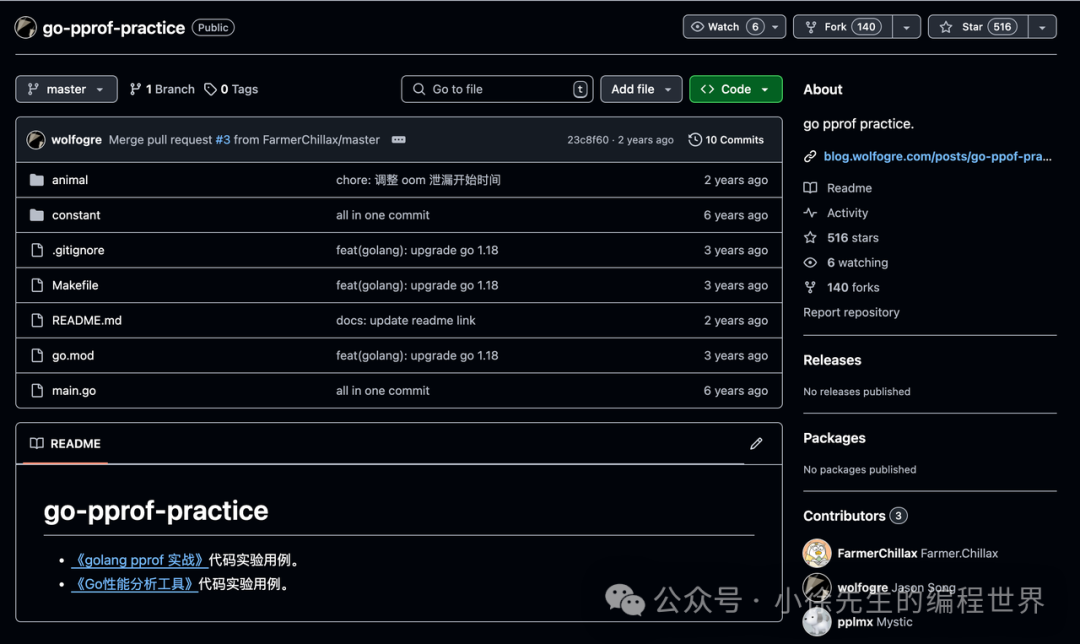The width and height of the screenshot is (1080, 644).
Task: Click the .gitignore file icon
Action: tap(37, 250)
